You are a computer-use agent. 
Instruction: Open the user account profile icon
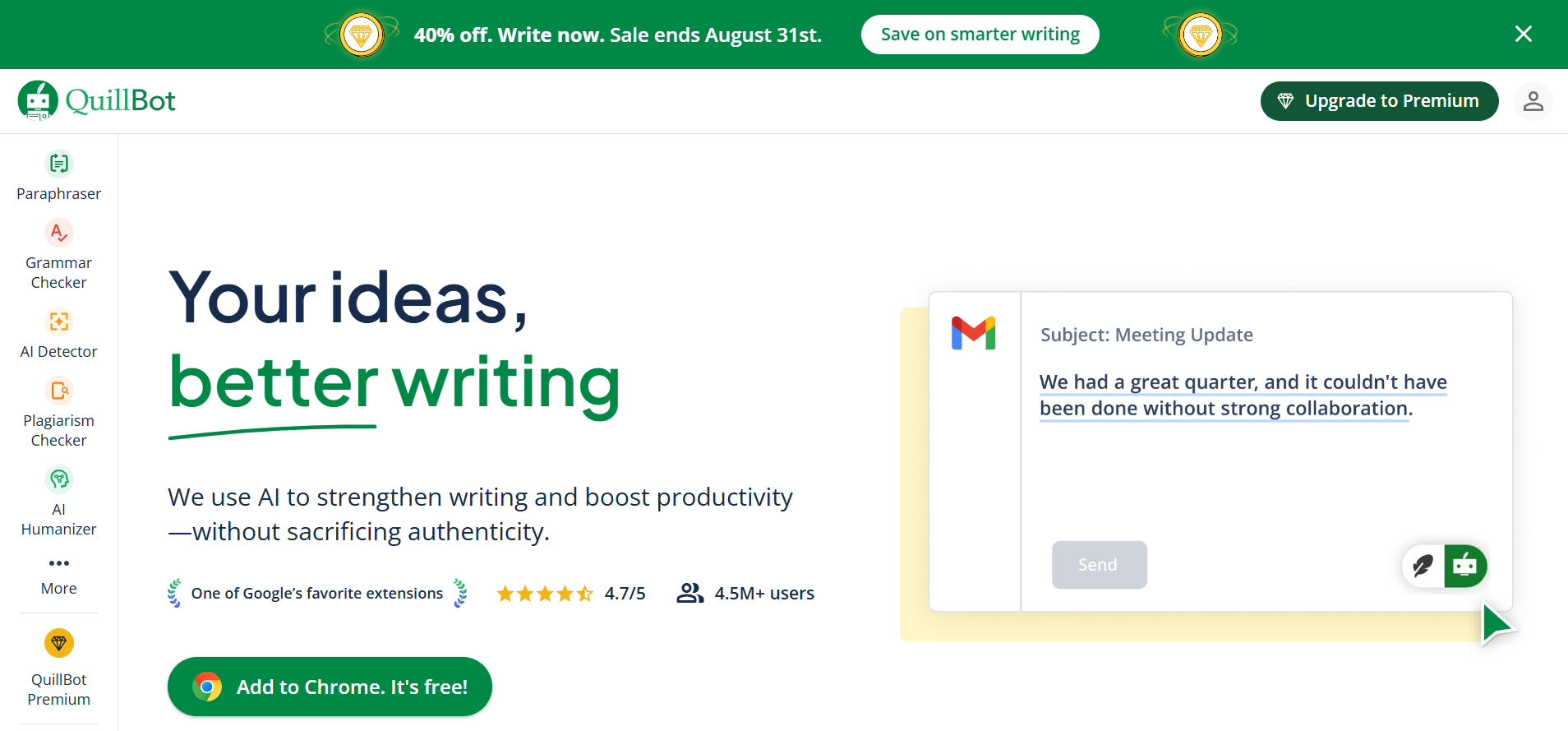tap(1533, 101)
